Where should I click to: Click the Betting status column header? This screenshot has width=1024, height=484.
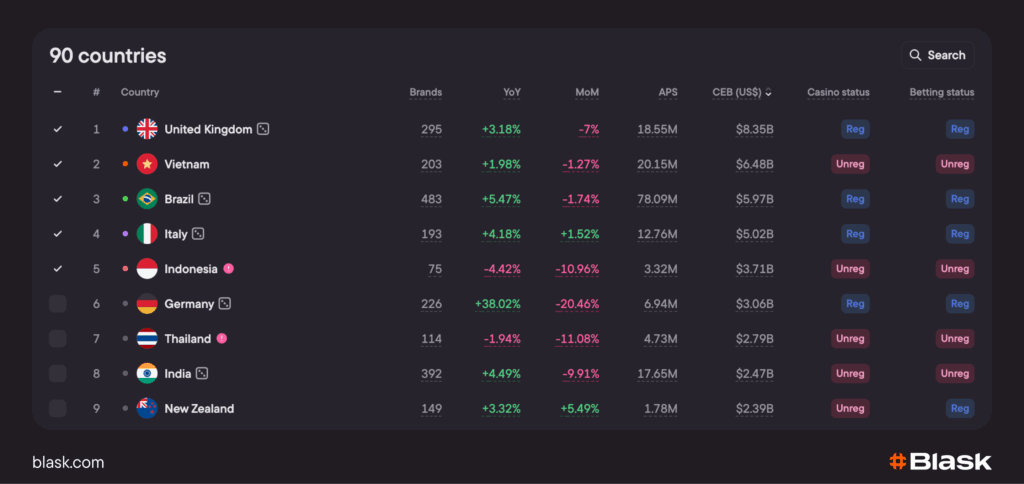pos(941,93)
